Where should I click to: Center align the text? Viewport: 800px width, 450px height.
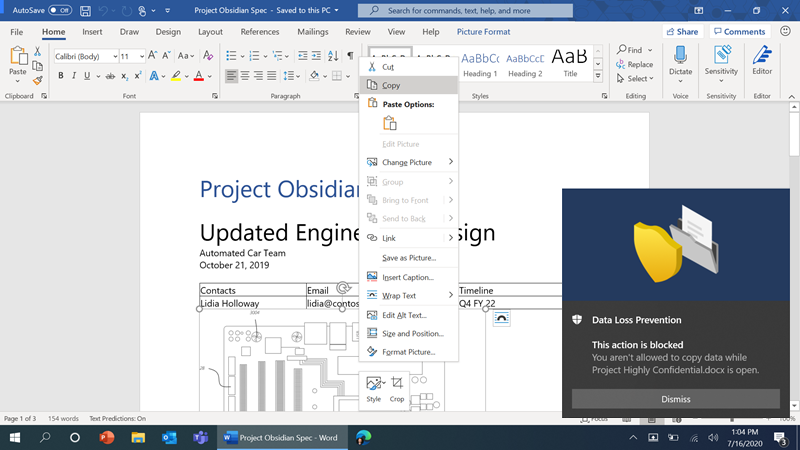point(245,76)
